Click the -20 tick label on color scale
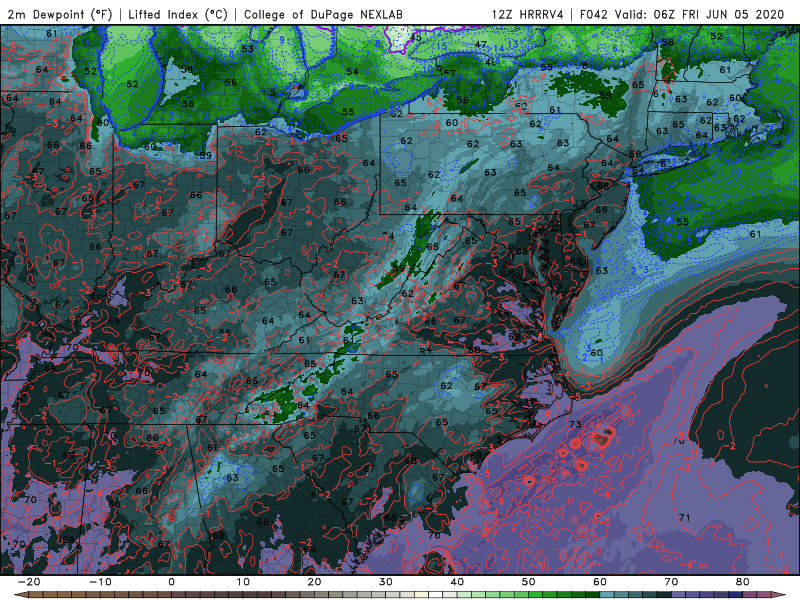This screenshot has width=800, height=600. [29, 582]
